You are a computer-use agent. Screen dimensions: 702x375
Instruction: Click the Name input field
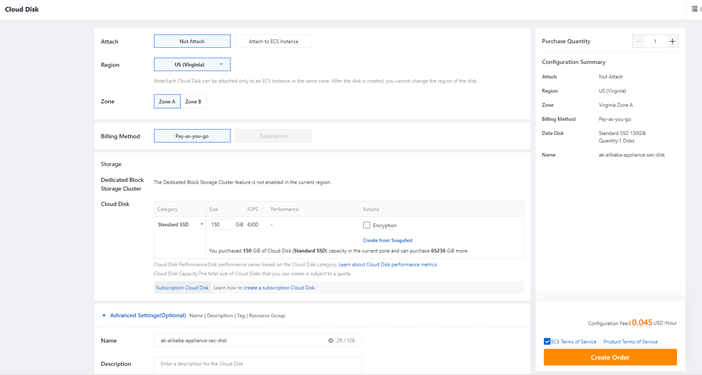coord(257,341)
